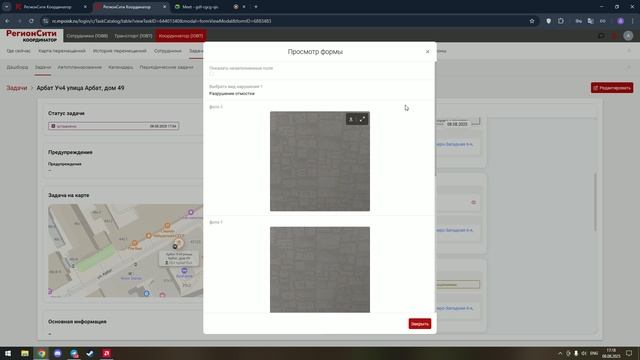
Task: Close the Meet browser tab
Action: tap(244, 7)
